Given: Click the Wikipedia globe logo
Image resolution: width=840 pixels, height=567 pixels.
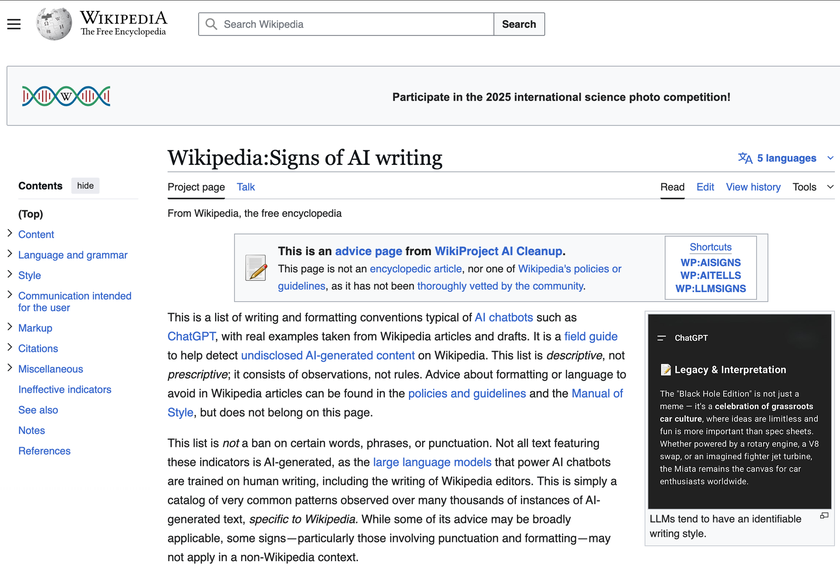Looking at the screenshot, I should pos(54,24).
